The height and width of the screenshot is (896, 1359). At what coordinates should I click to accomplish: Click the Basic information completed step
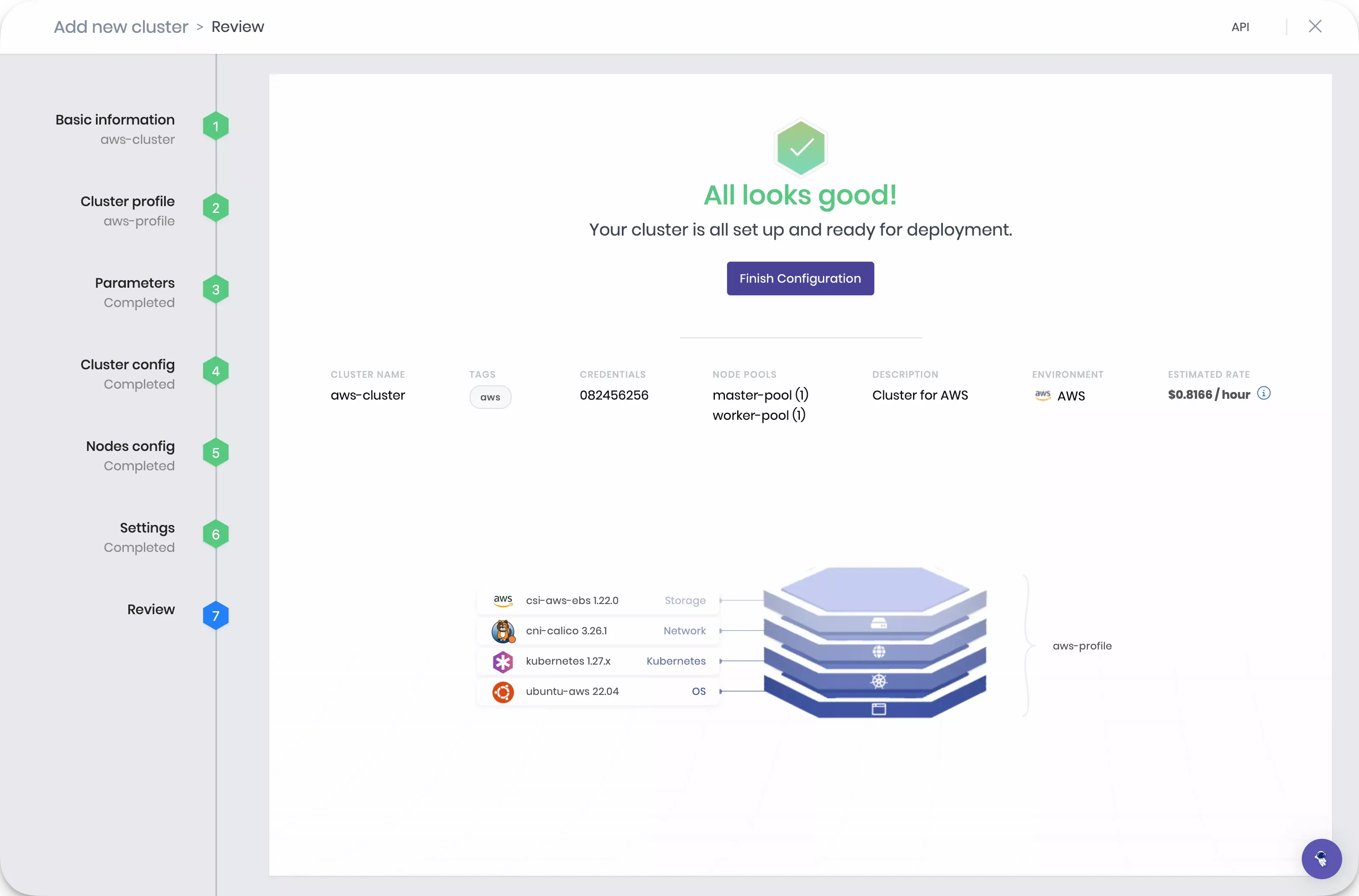(x=115, y=128)
